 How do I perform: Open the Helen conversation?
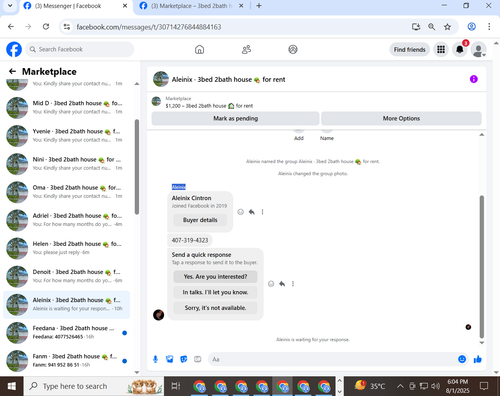point(67,248)
